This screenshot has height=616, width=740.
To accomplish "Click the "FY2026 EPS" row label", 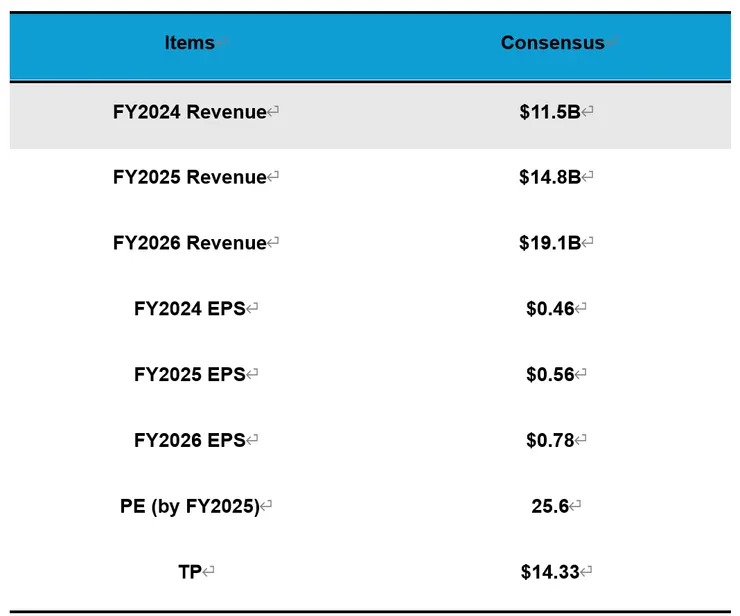I will pyautogui.click(x=190, y=440).
